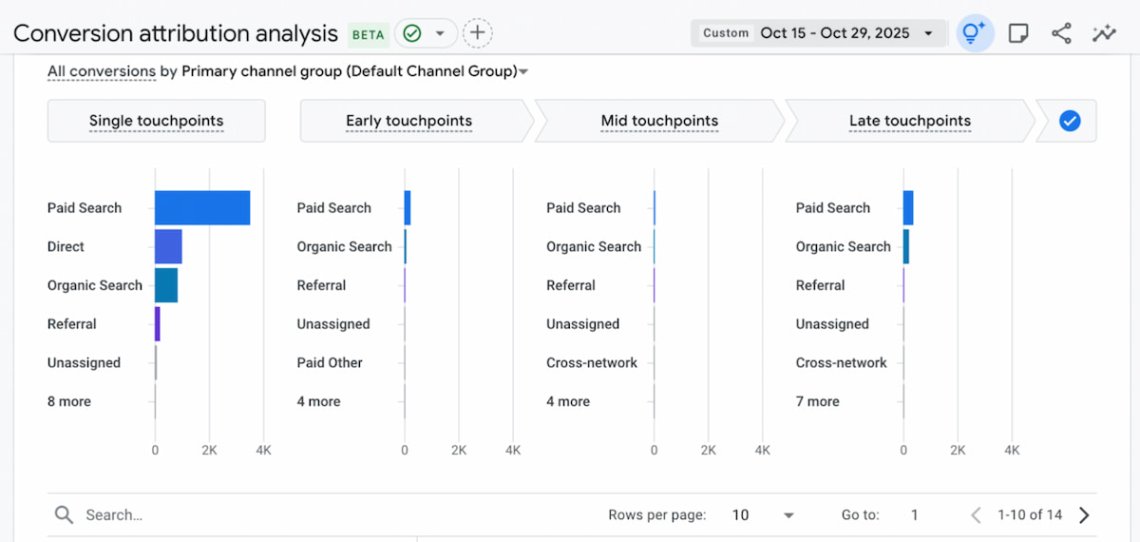Click the Referral bar in Single touchpoints
The image size is (1140, 542).
pos(158,324)
